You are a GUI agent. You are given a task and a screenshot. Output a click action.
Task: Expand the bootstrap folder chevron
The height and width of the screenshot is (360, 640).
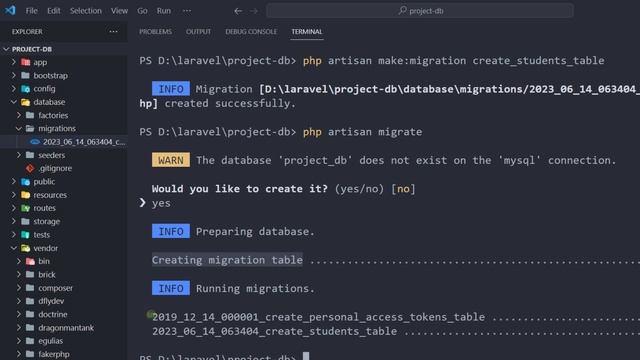click(x=13, y=76)
